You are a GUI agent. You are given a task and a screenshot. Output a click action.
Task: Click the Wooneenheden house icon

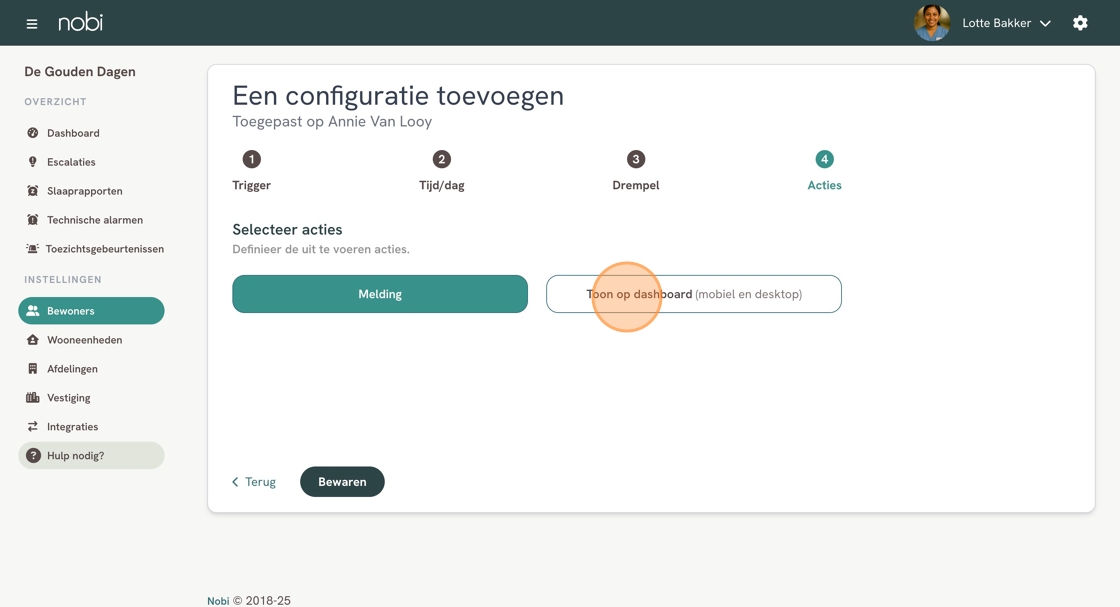pos(33,340)
